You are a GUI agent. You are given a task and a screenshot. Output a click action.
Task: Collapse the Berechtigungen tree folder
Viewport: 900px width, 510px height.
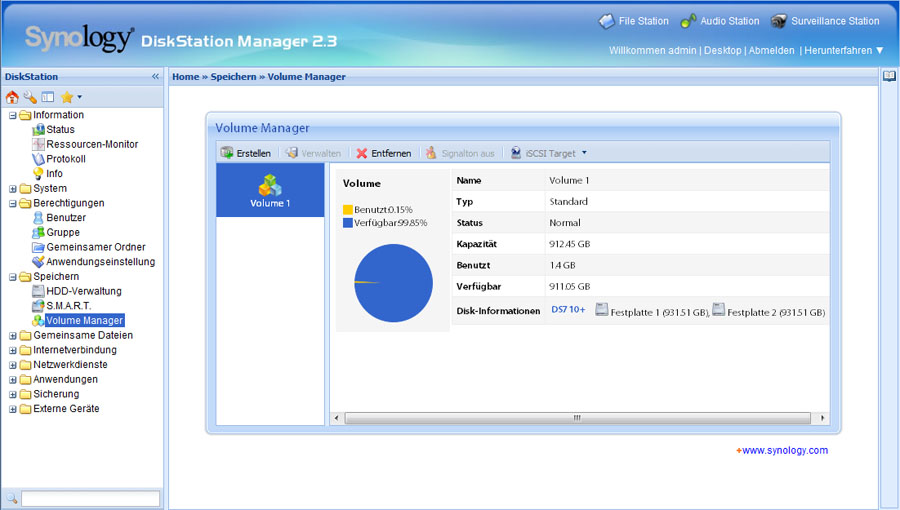pyautogui.click(x=13, y=204)
